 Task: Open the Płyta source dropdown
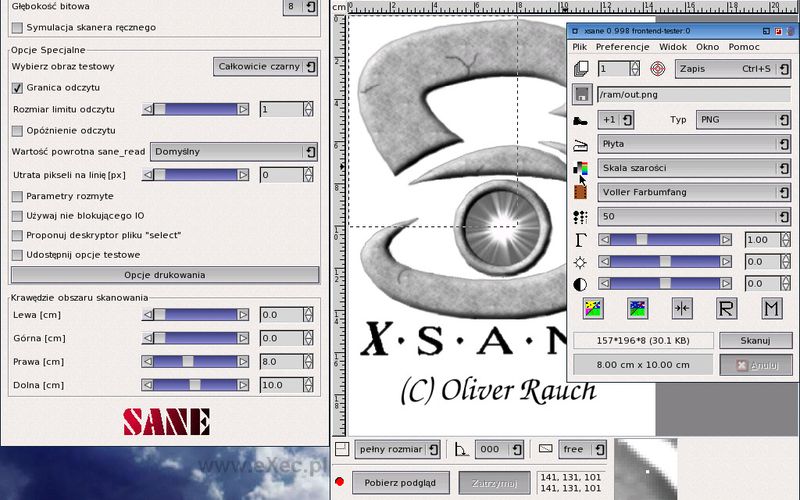pyautogui.click(x=694, y=144)
